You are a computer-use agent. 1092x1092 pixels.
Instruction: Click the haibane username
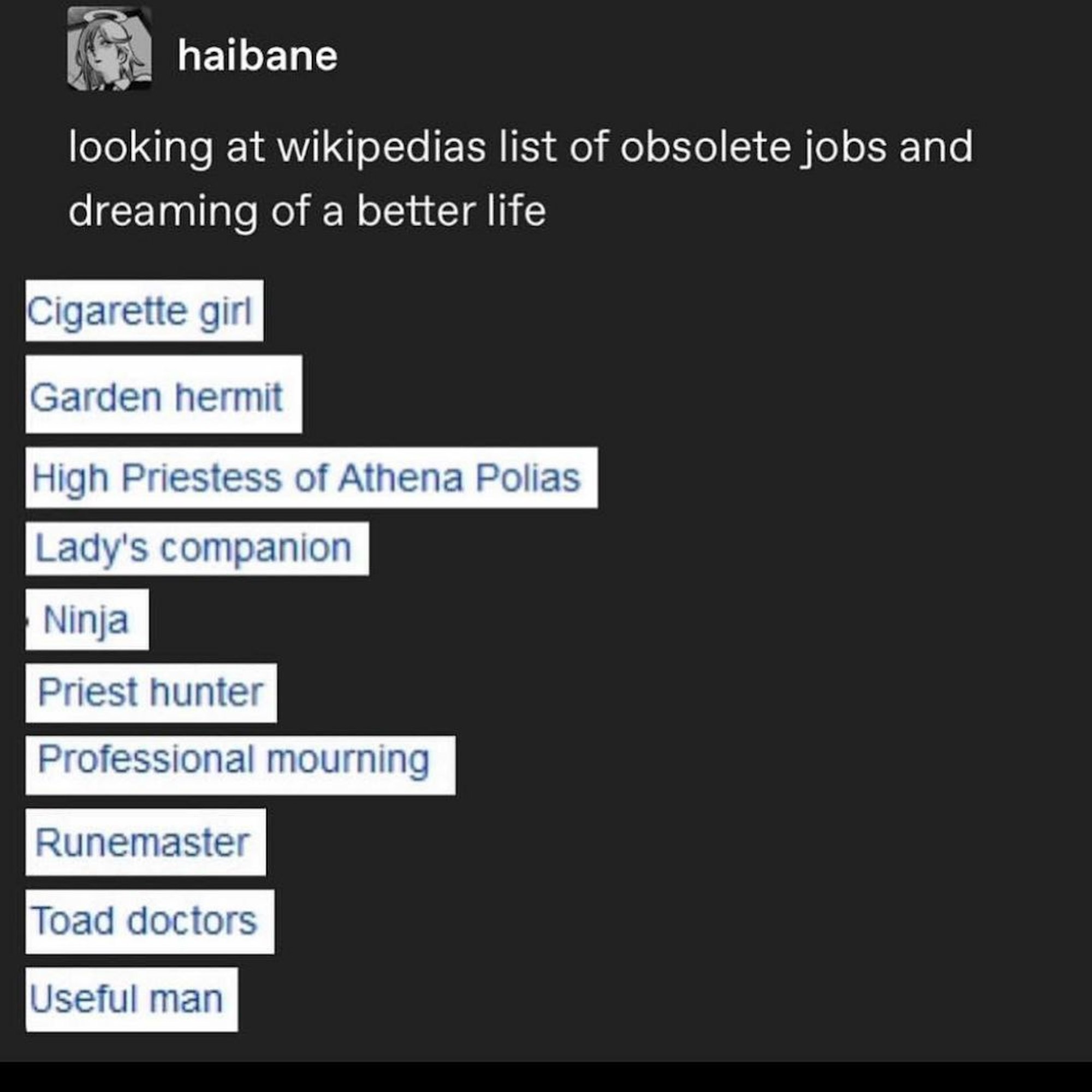tap(257, 56)
